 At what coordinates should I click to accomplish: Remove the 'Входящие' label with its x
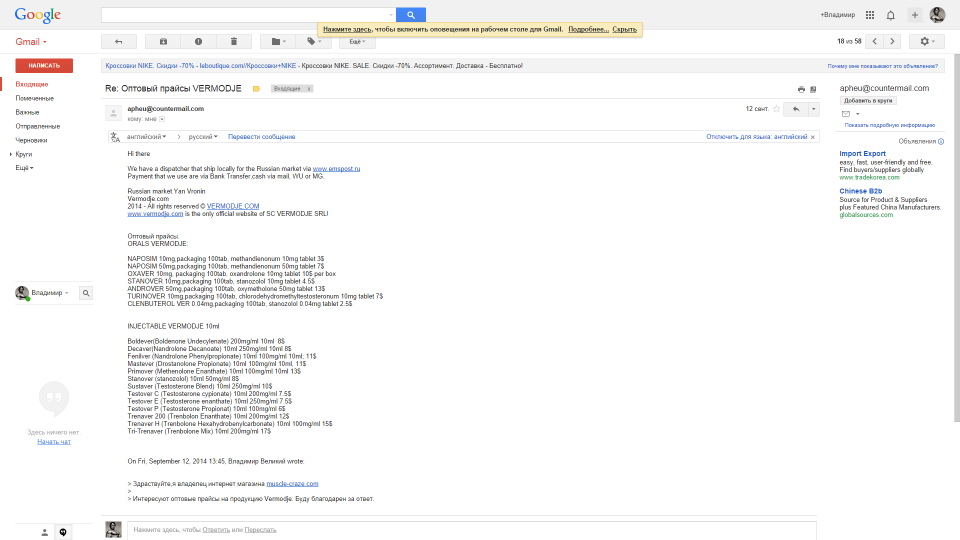click(x=309, y=89)
